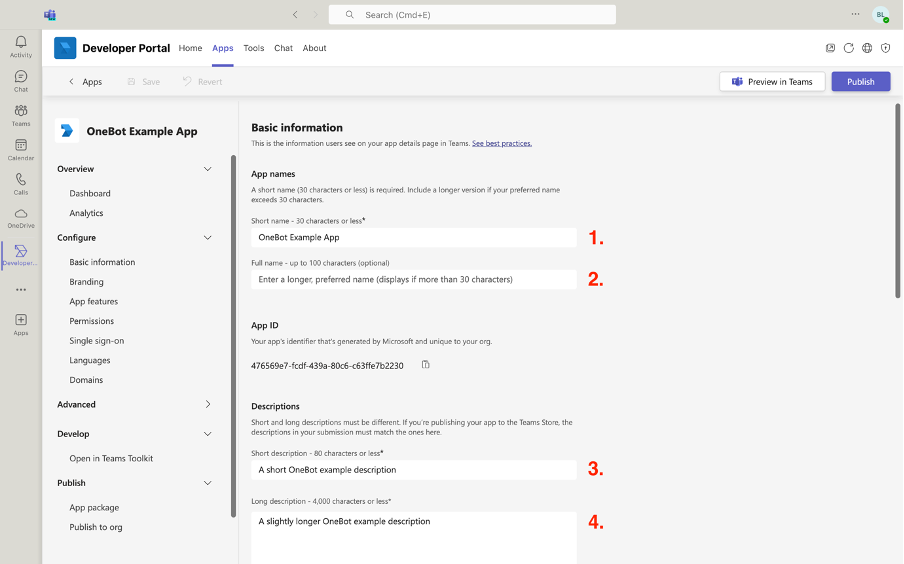
Task: Click the Search (Cmd+E) box
Action: [472, 15]
